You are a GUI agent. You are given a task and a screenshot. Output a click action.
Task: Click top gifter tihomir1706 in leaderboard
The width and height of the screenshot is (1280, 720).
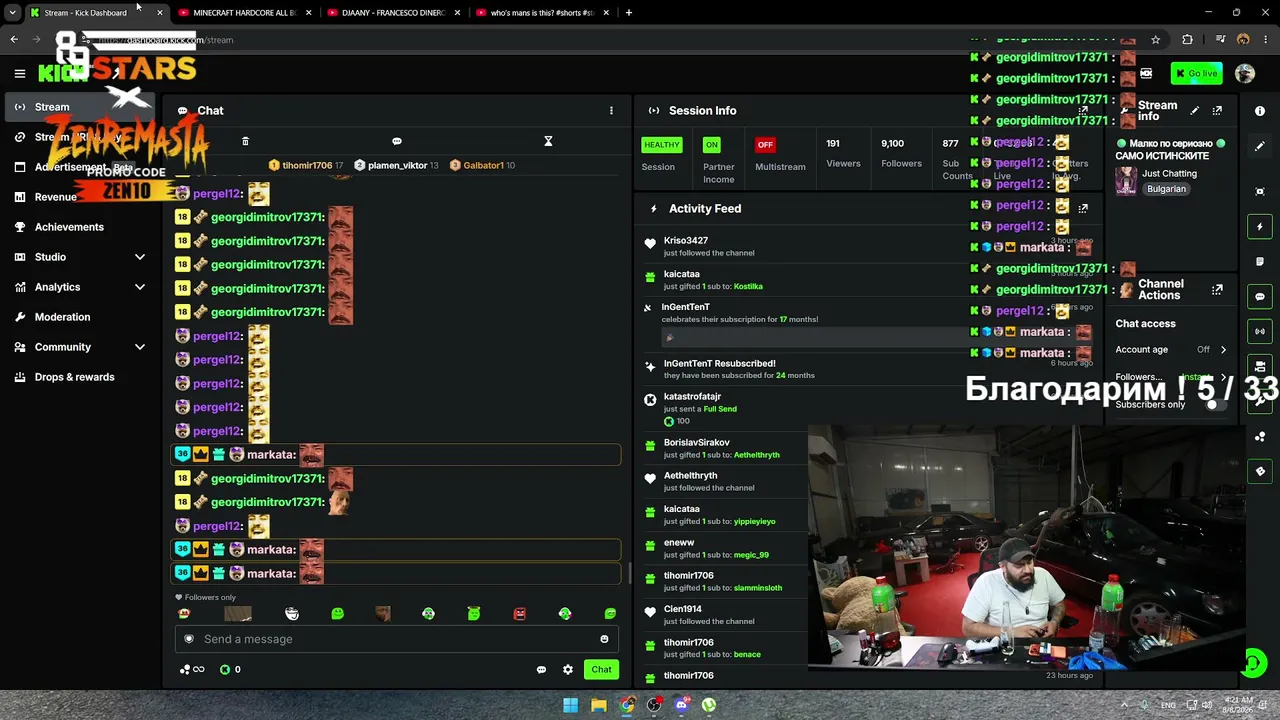(x=306, y=165)
